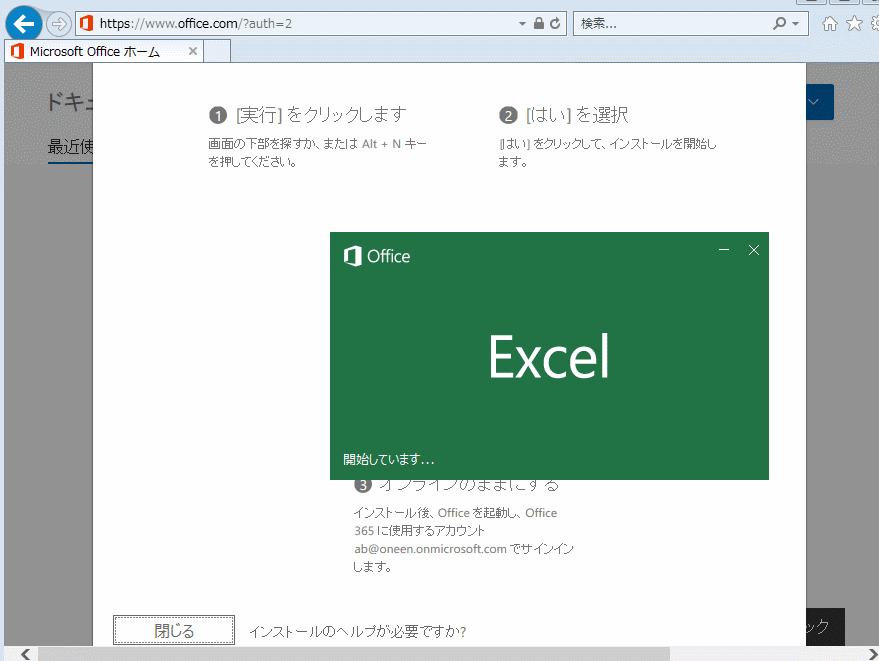Click the security lock icon in address bar

click(539, 23)
